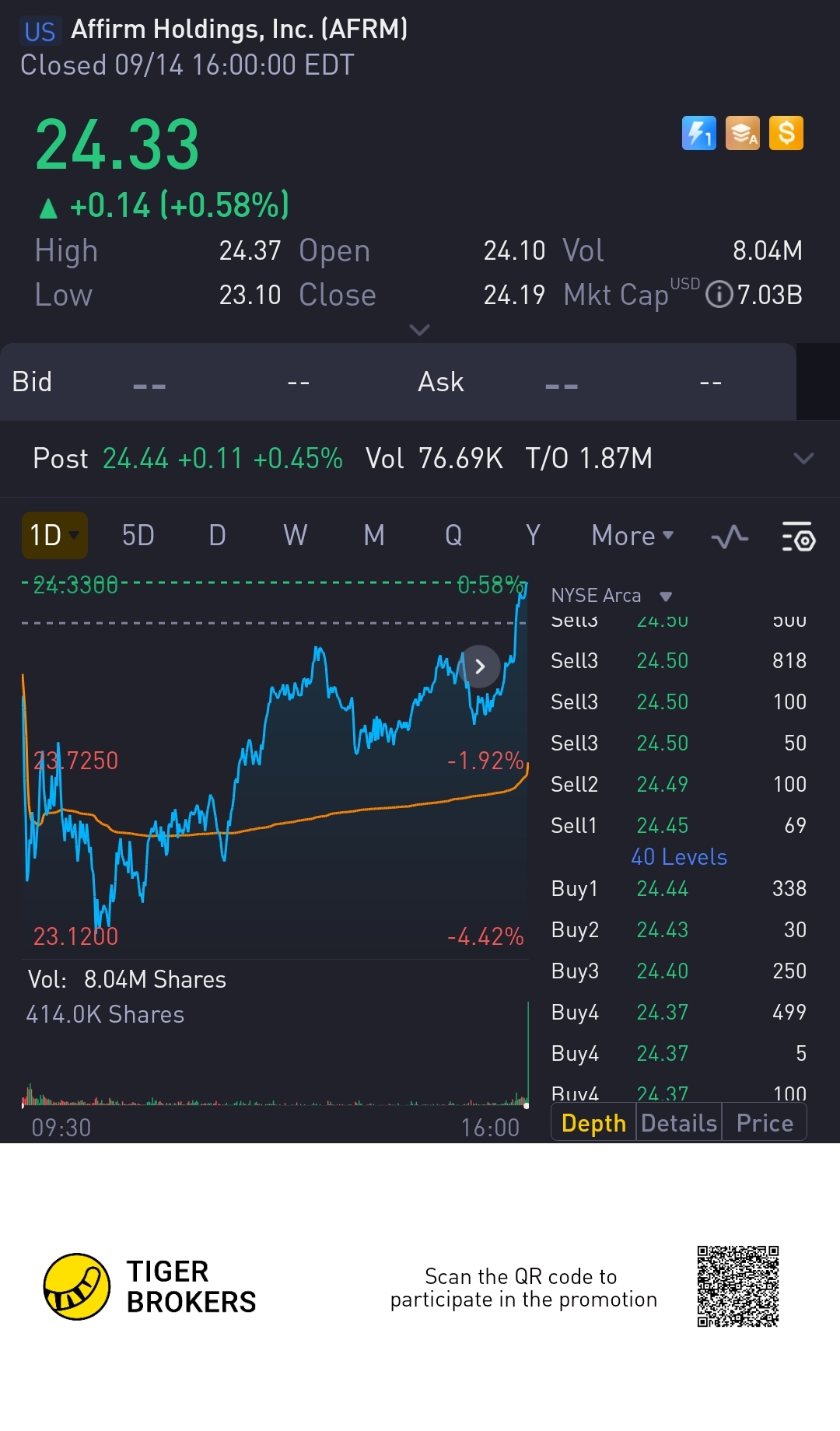Switch chart to D daily timeframe
The width and height of the screenshot is (840, 1431).
click(x=218, y=535)
